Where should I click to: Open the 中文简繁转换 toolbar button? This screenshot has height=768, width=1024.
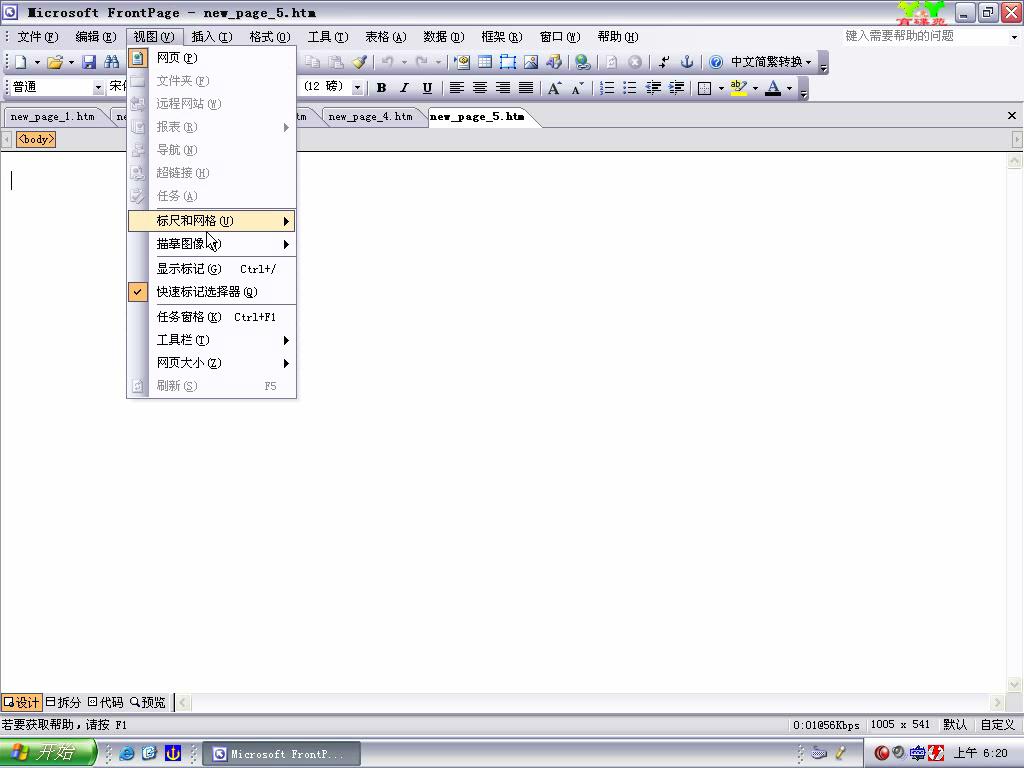coord(771,62)
